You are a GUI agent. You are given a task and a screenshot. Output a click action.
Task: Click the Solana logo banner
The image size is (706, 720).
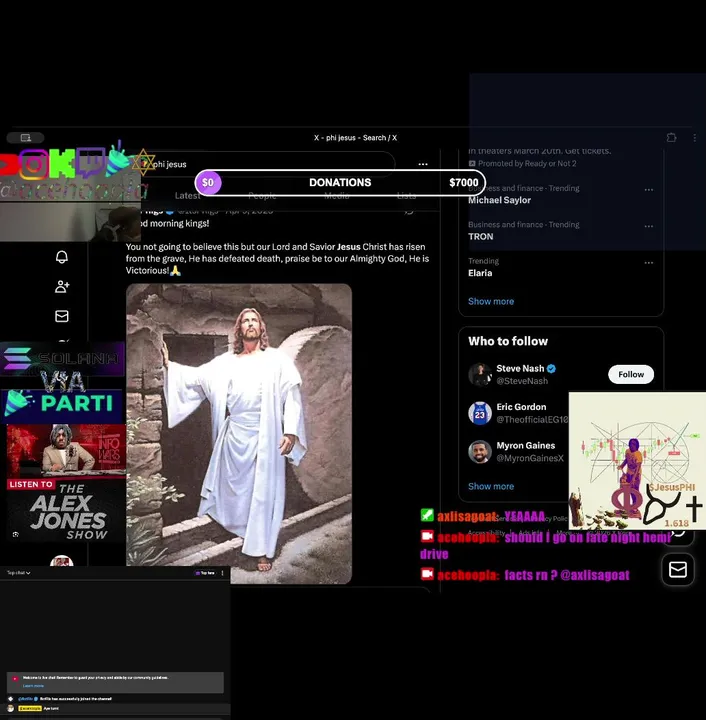point(62,359)
